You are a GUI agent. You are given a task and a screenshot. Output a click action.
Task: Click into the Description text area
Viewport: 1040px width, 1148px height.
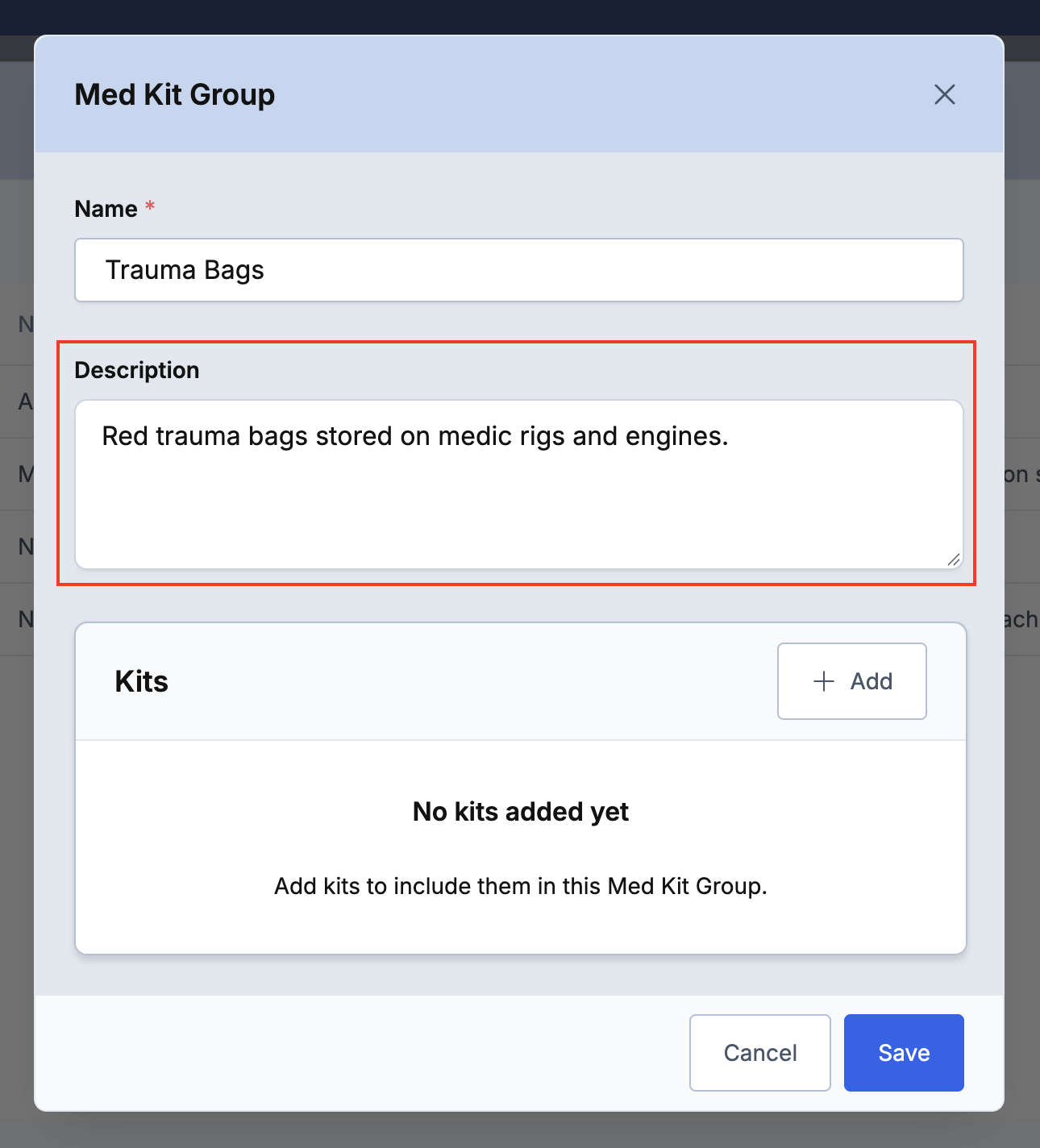[x=519, y=485]
